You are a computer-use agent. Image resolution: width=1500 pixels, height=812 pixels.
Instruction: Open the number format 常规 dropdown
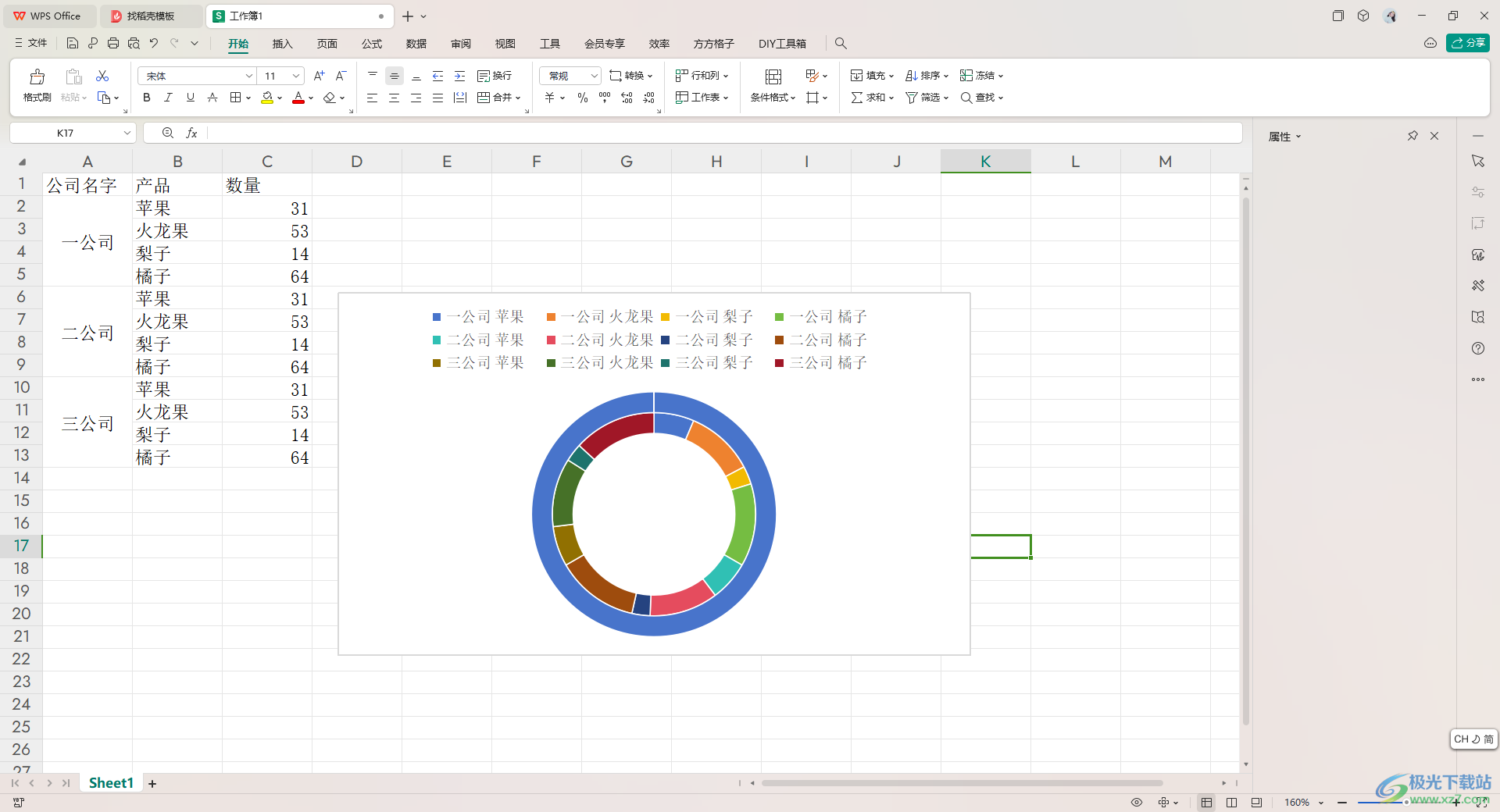594,76
